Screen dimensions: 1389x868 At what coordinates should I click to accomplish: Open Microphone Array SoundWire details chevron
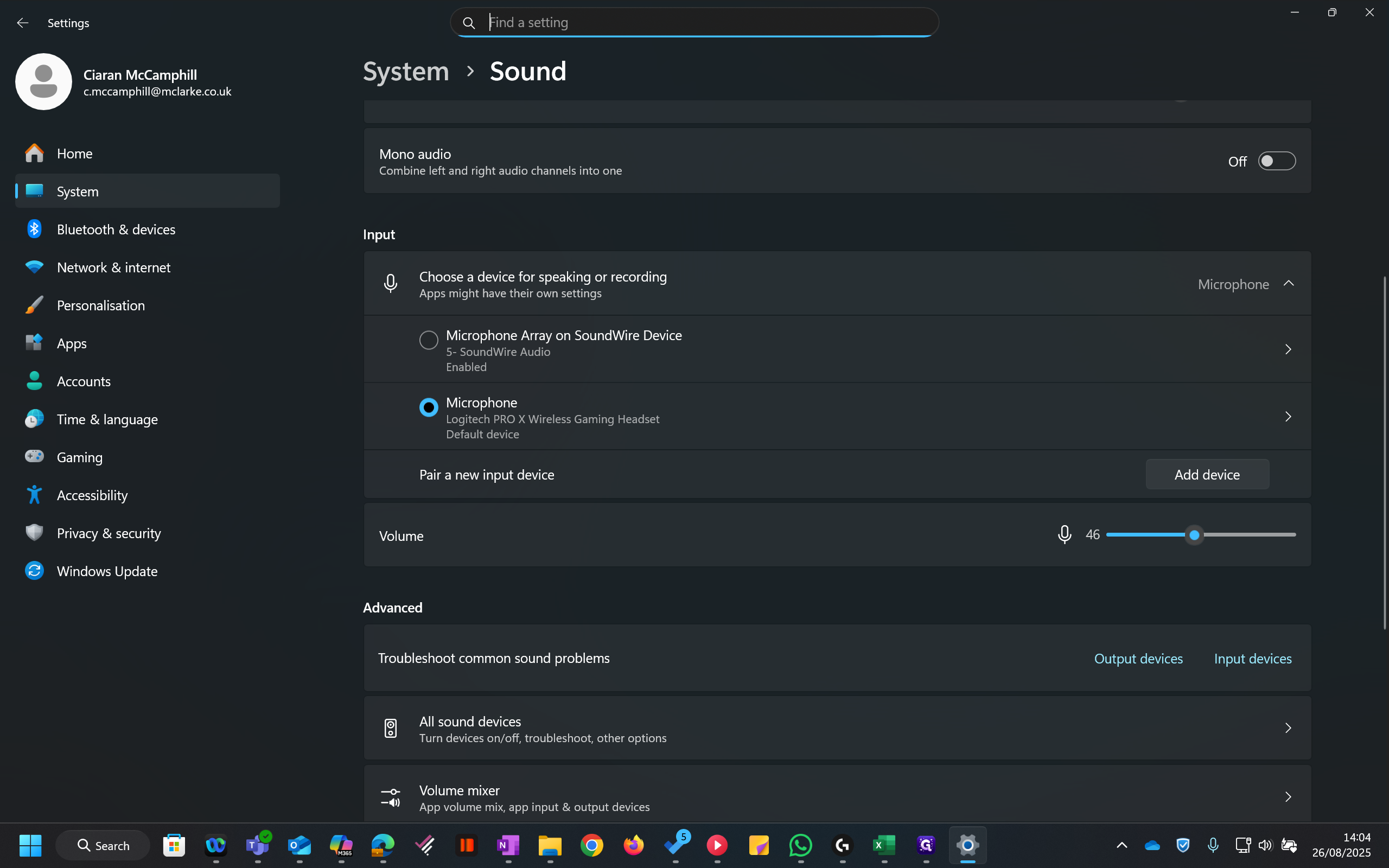tap(1288, 349)
